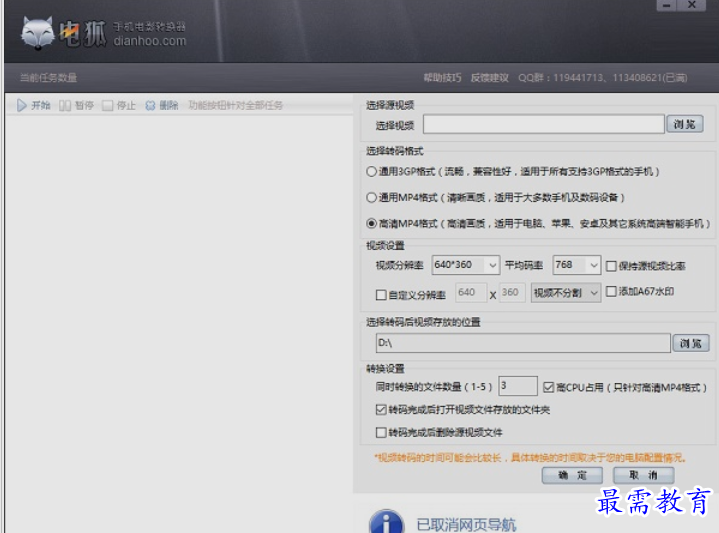This screenshot has width=719, height=533.
Task: Toggle 转码完成后打开视频文件存放的文件夹 checkbox
Action: [x=381, y=410]
